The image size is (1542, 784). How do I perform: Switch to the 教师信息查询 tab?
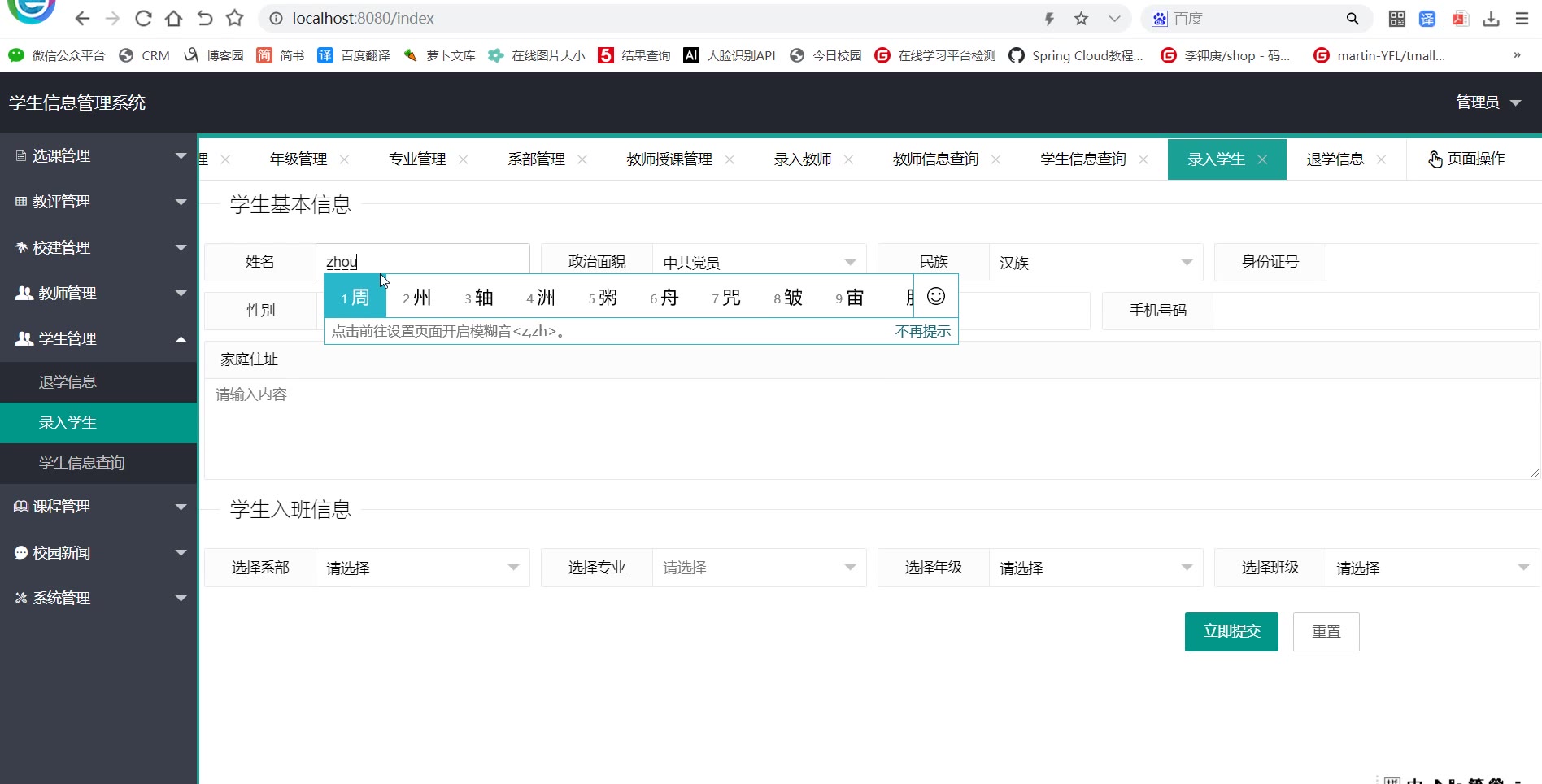point(935,159)
